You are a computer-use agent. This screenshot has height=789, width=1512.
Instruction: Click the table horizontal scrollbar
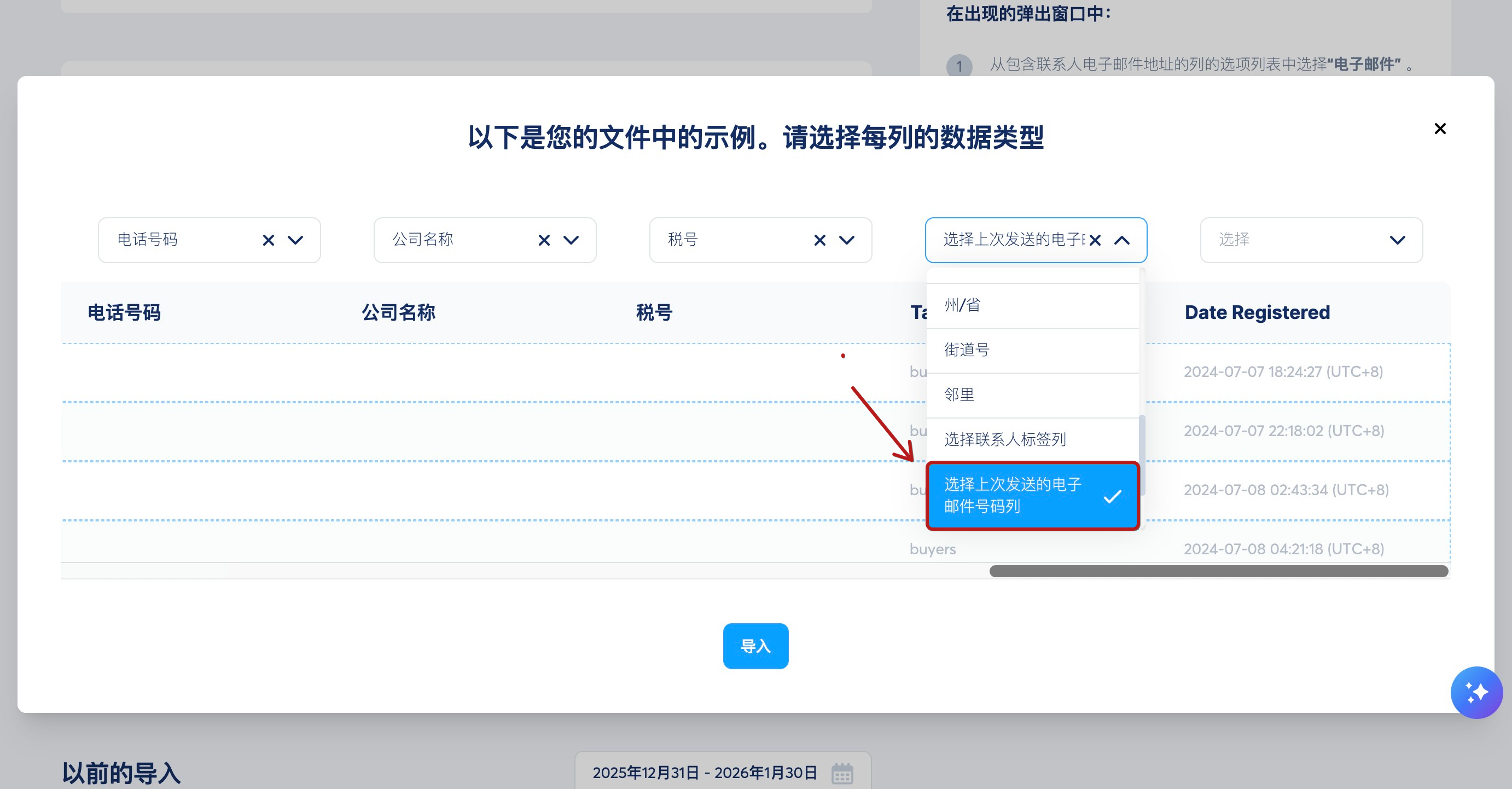point(1219,571)
